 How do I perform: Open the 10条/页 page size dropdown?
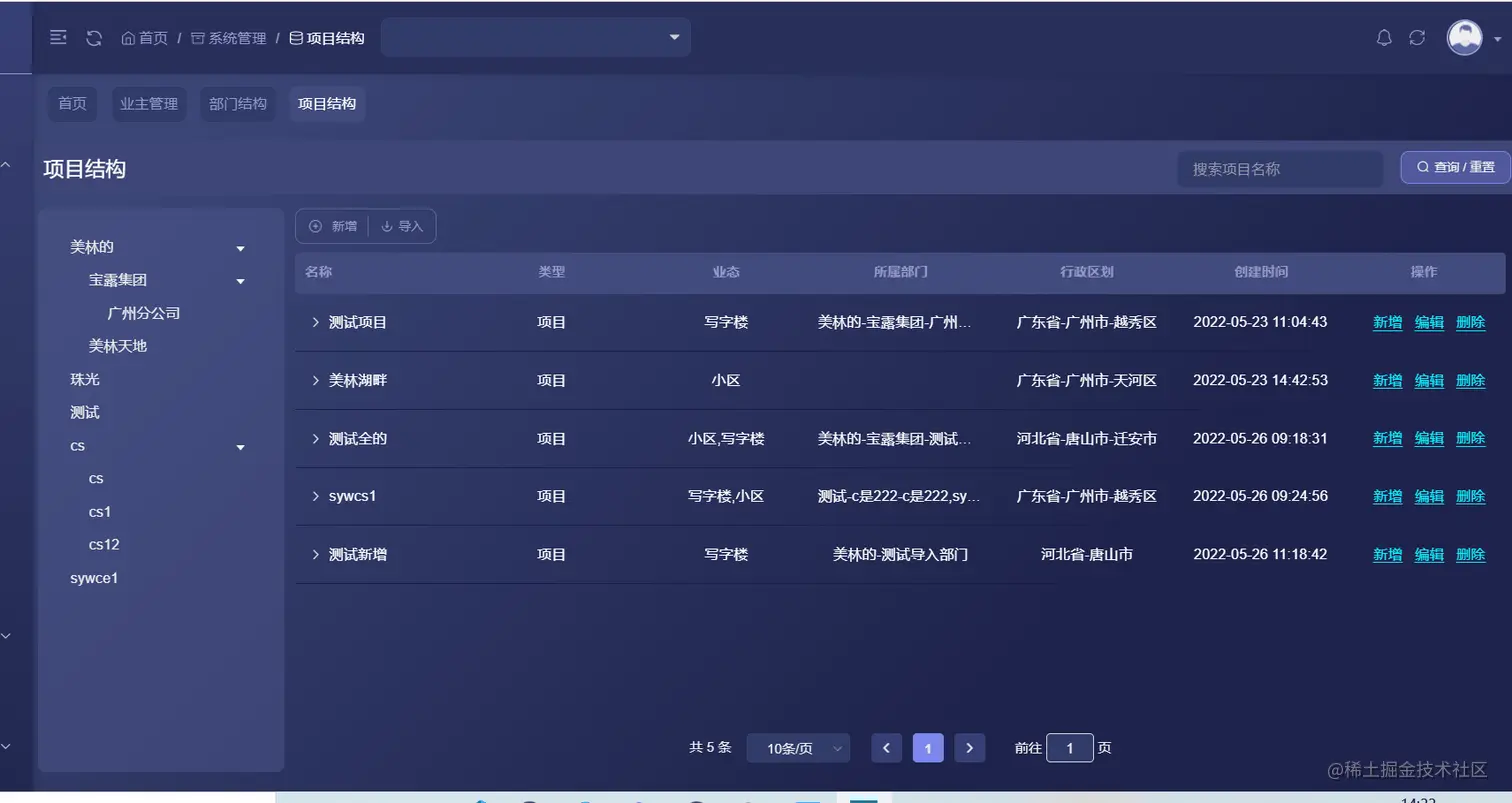coord(797,747)
